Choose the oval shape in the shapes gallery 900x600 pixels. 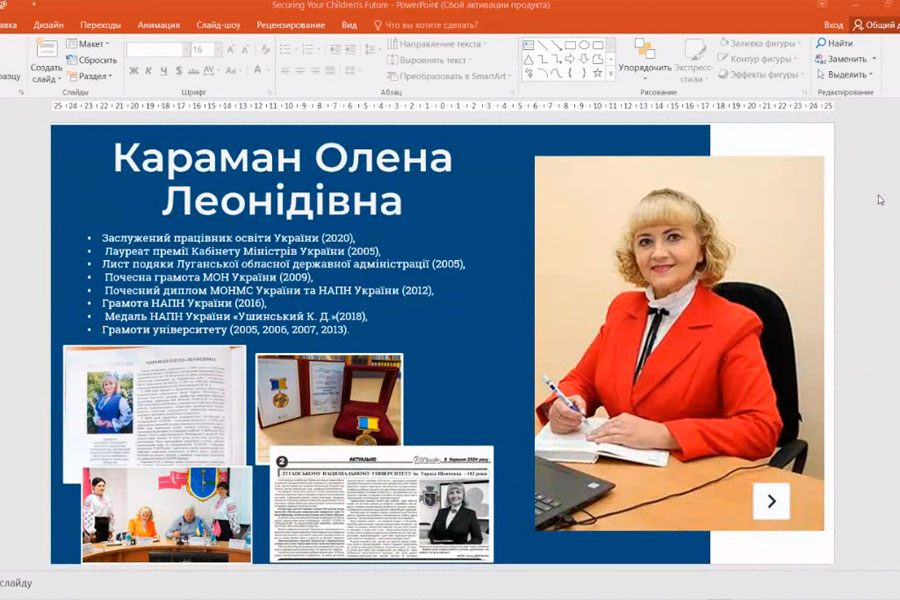[x=583, y=45]
